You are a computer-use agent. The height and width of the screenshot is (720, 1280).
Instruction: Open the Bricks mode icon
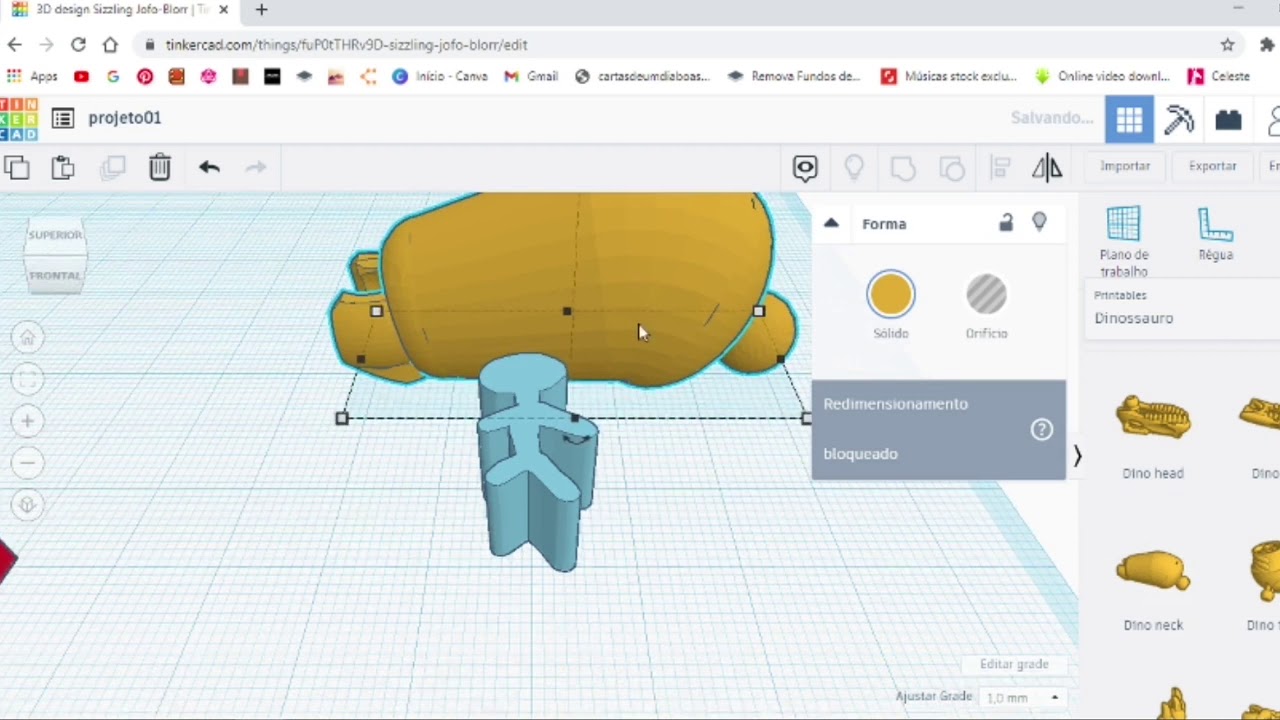pyautogui.click(x=1228, y=120)
